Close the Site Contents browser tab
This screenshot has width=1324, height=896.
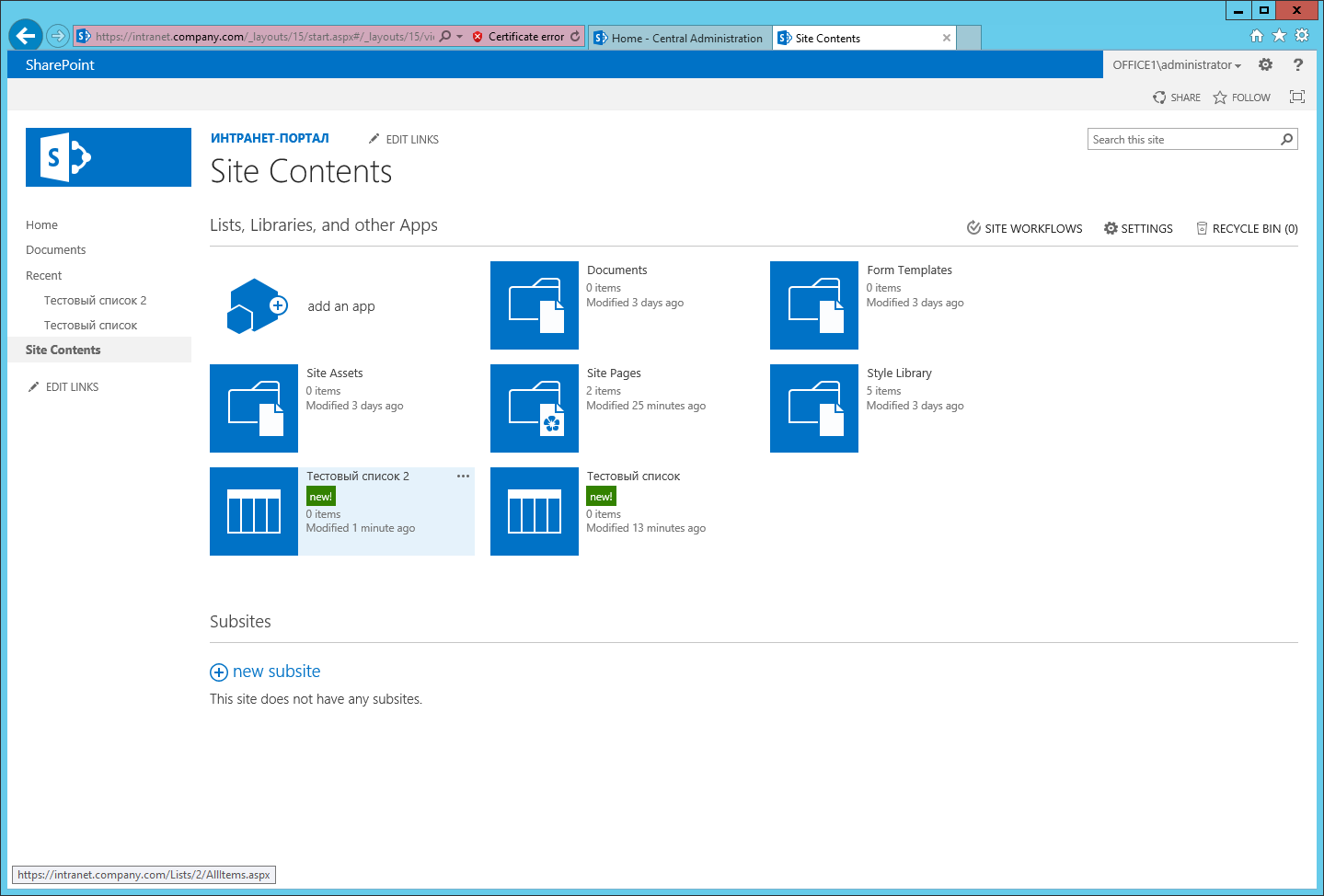pos(947,38)
